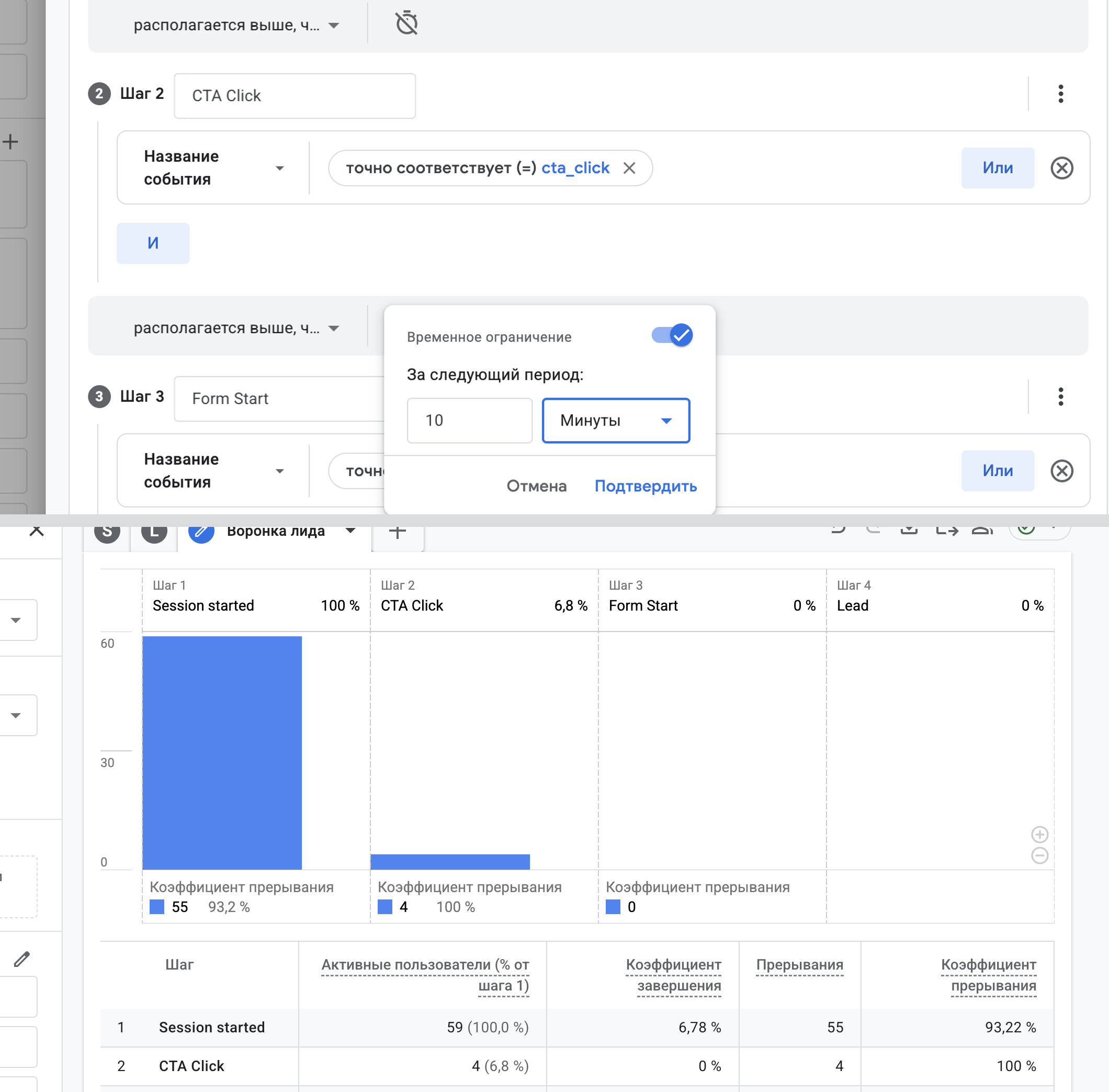This screenshot has height=1092, width=1109.
Task: Open the three-dot menu for Шаг 3
Action: (1061, 396)
